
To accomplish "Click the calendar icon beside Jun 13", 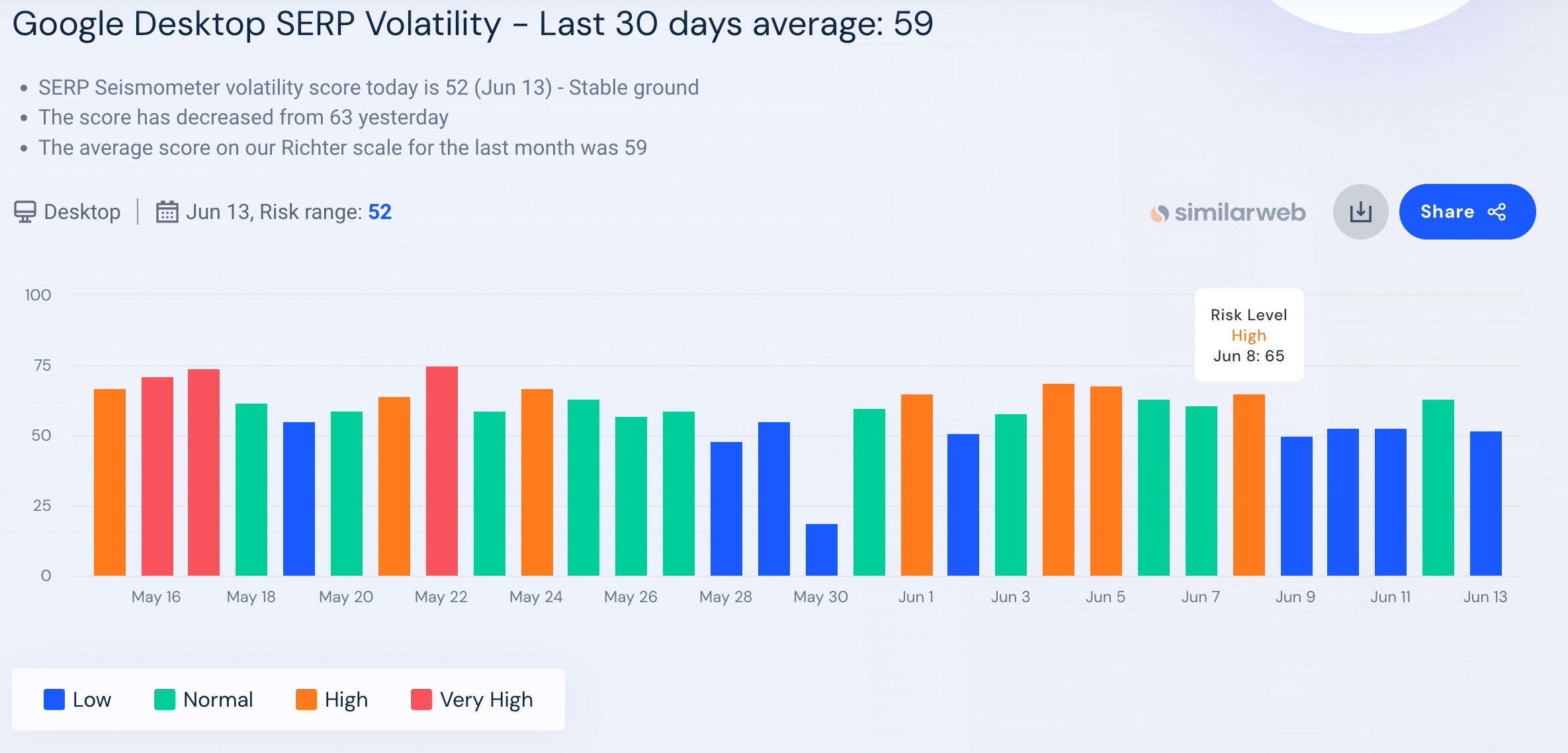I will point(167,212).
